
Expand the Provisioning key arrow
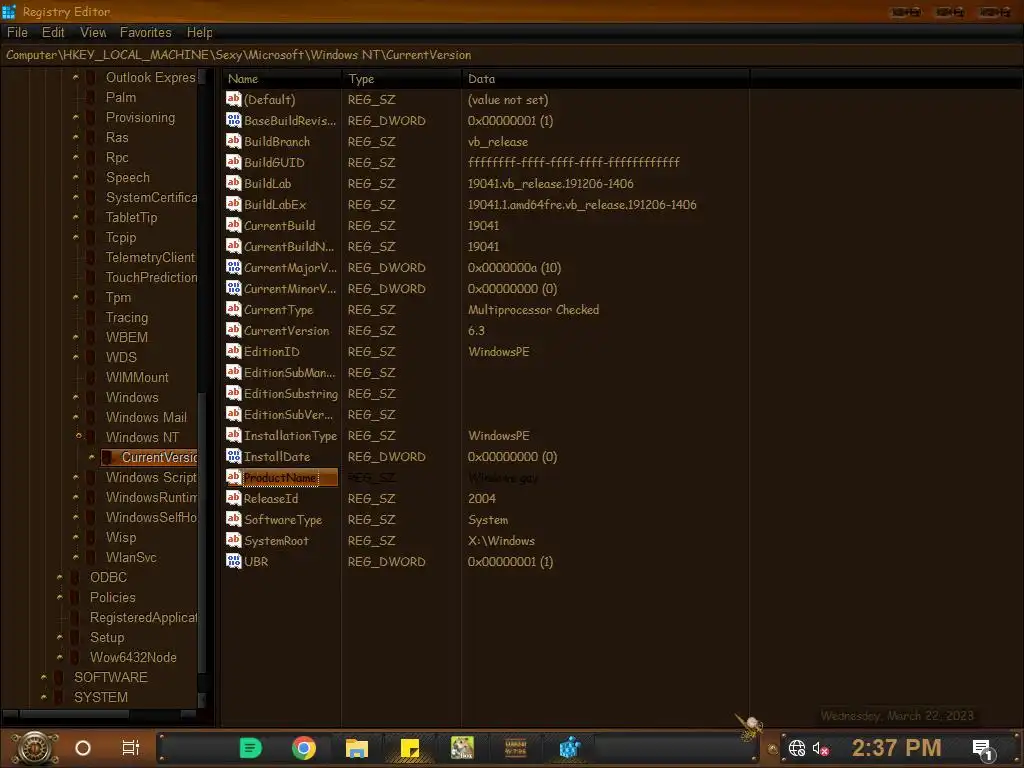(x=76, y=117)
